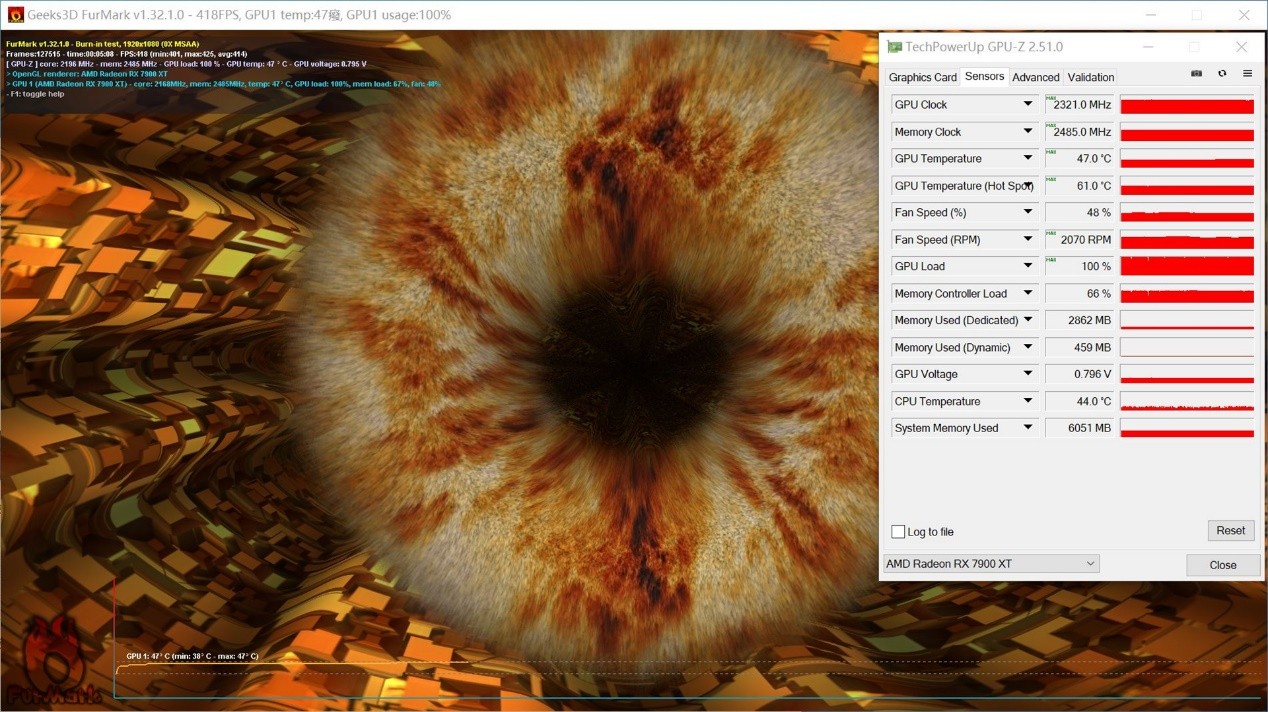Click the 2321.0 MHz GPU Clock value

point(1079,104)
